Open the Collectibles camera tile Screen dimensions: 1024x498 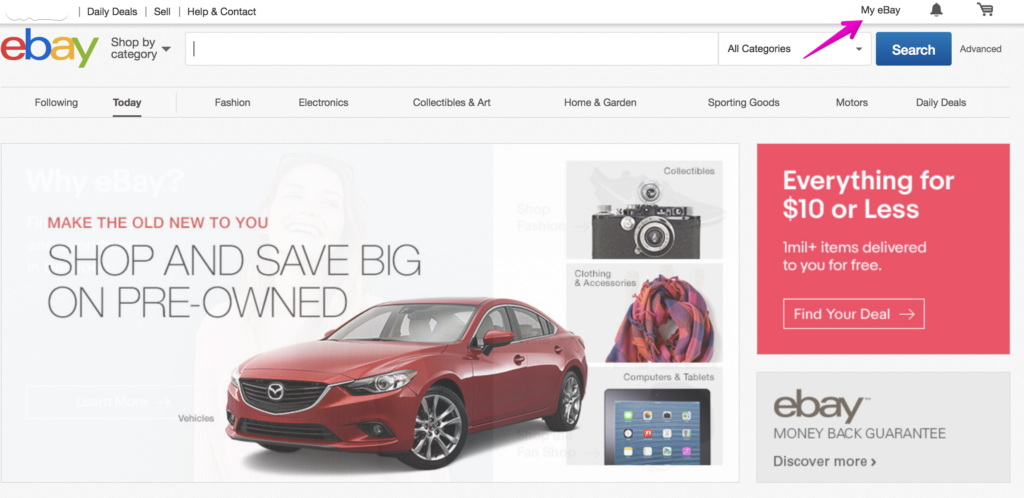pos(645,210)
